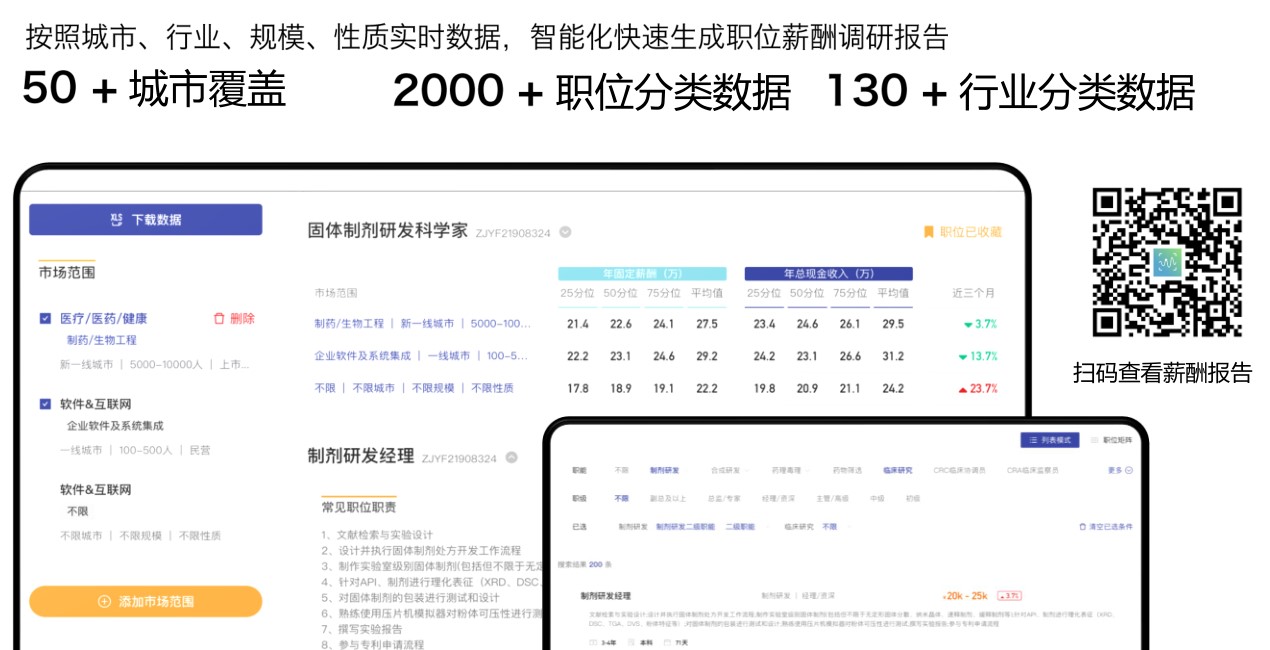Click the list icon inside 列表模式 button

coord(1033,440)
